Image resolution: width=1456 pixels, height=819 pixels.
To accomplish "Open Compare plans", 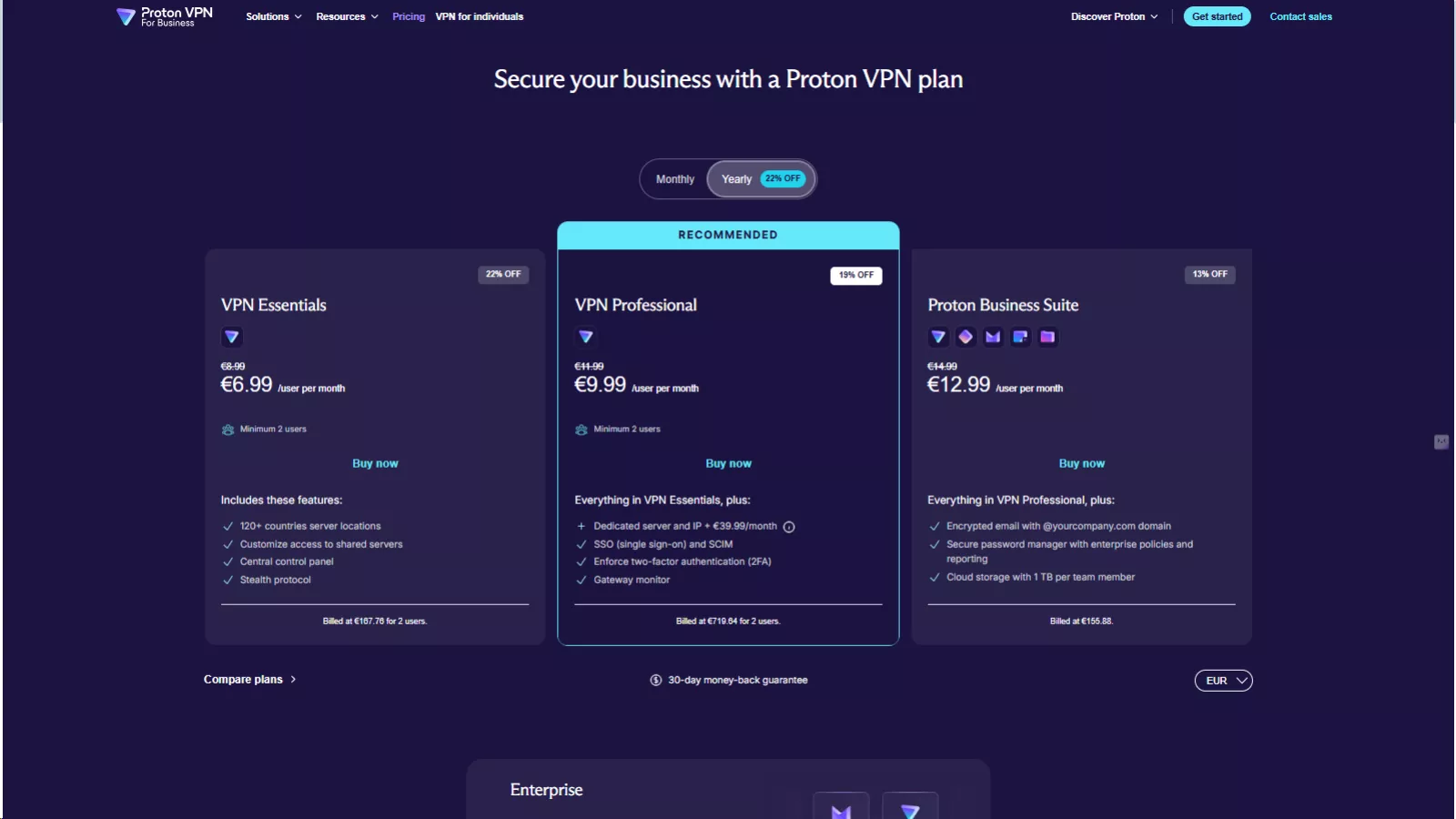I will (x=243, y=679).
